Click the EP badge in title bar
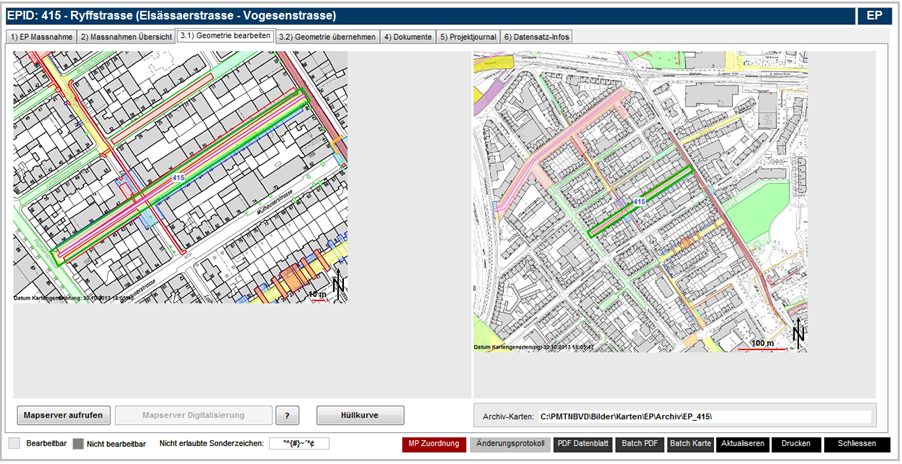 pyautogui.click(x=874, y=16)
